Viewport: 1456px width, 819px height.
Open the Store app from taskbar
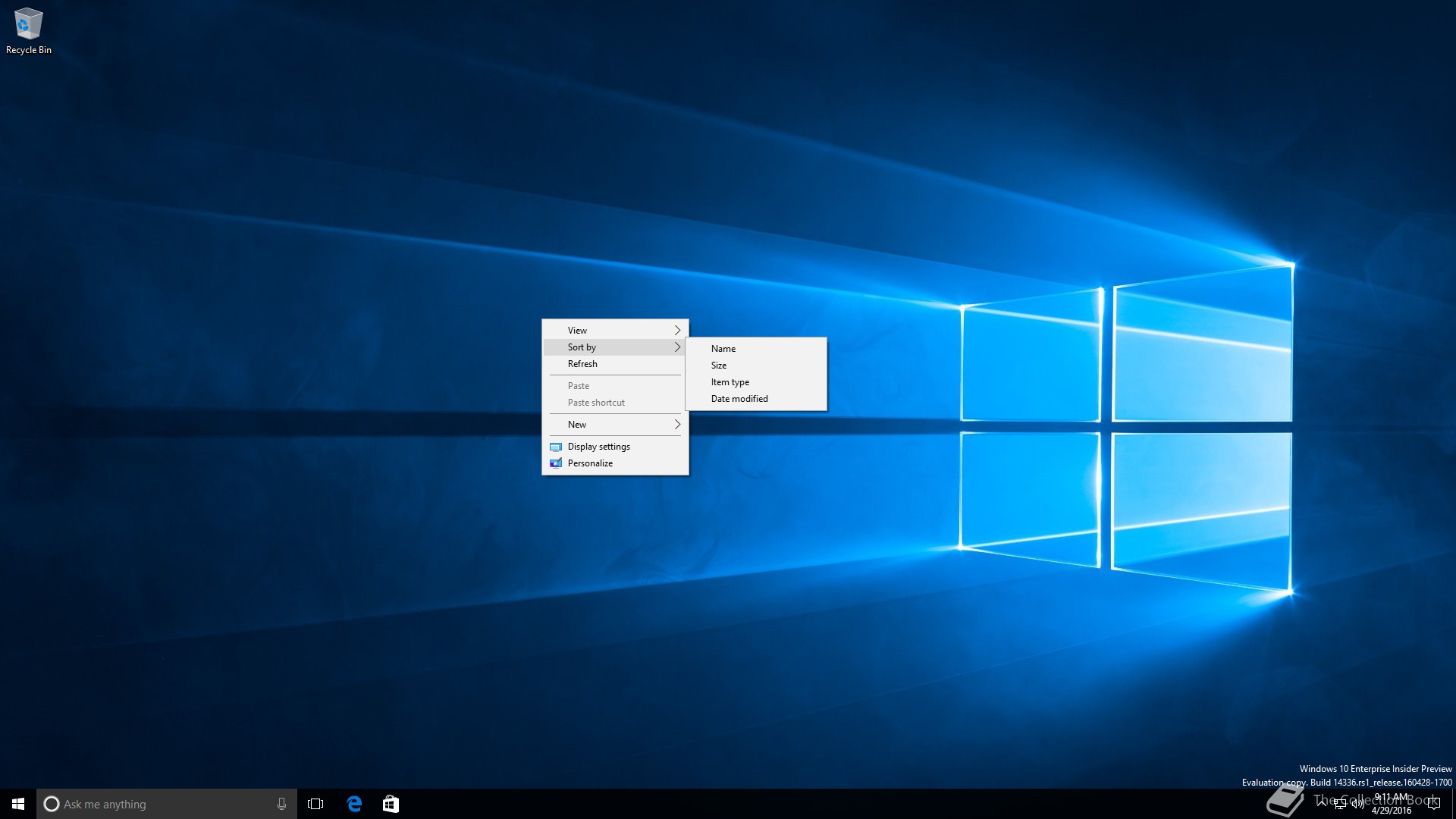point(391,804)
